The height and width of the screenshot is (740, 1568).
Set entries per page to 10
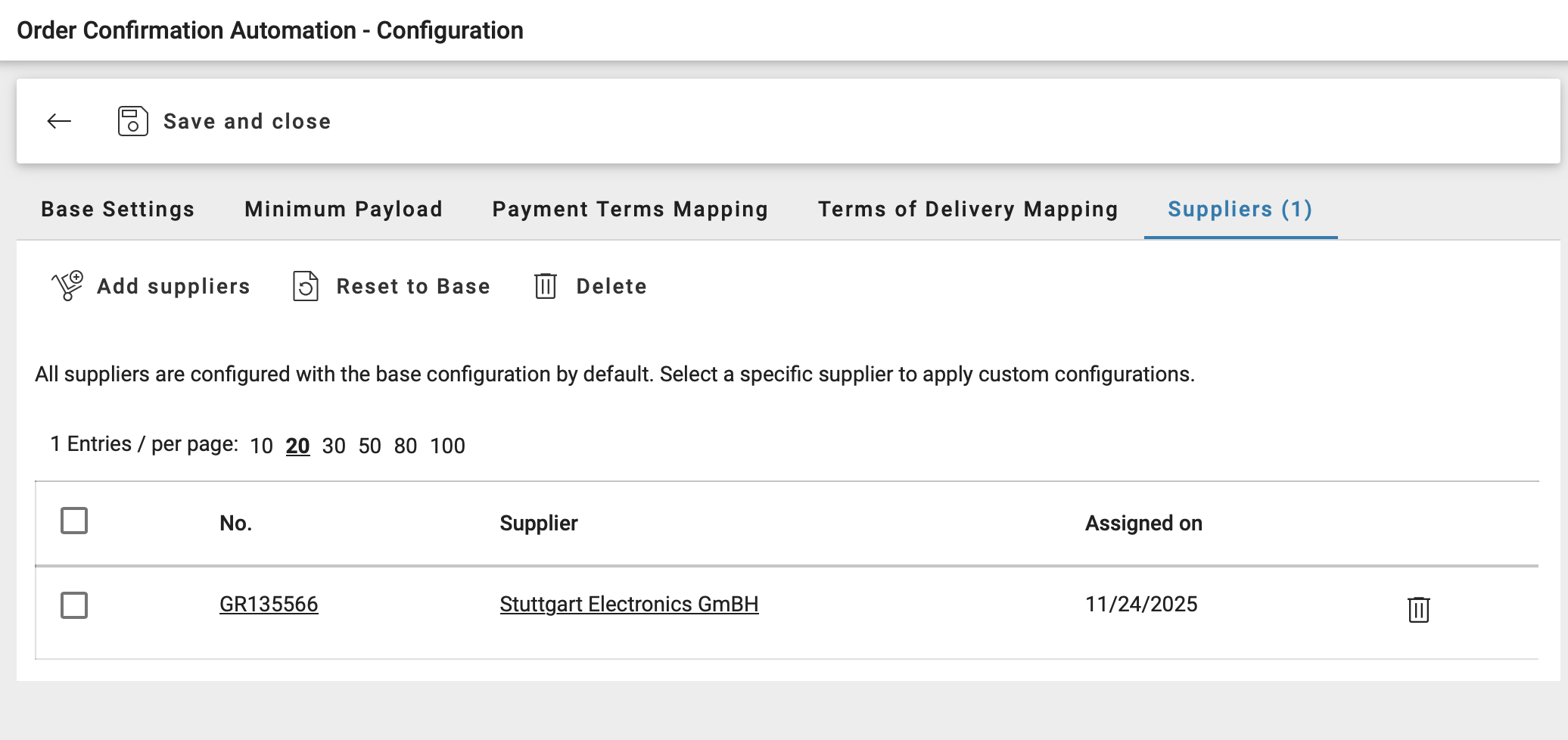pos(261,446)
